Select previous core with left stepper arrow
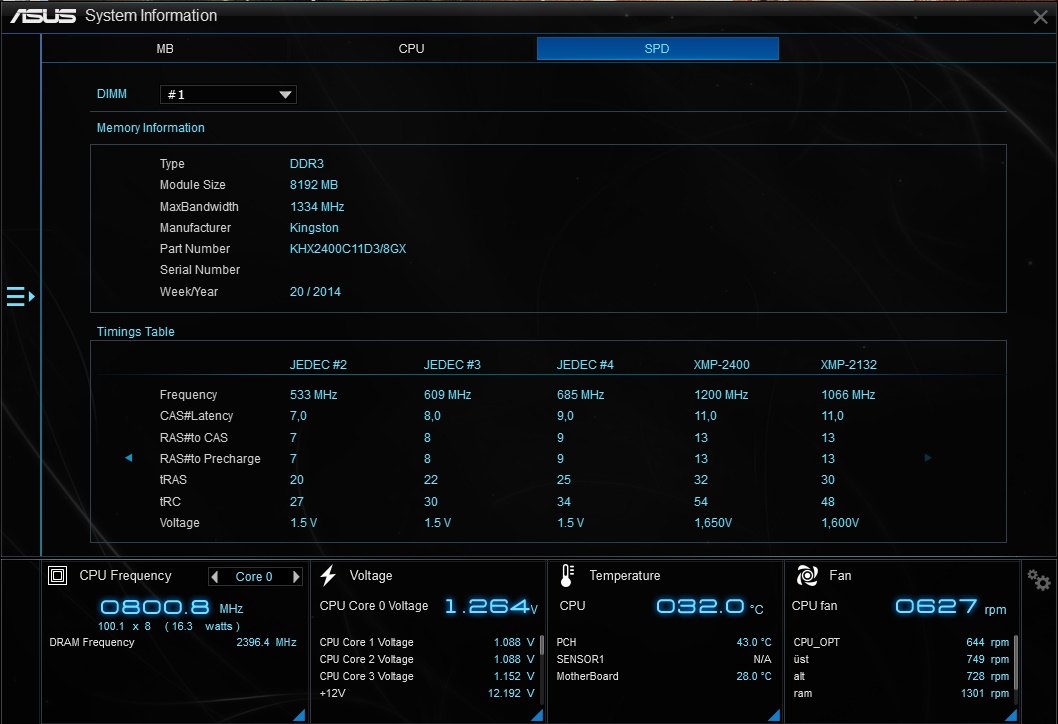This screenshot has height=724, width=1058. point(215,577)
